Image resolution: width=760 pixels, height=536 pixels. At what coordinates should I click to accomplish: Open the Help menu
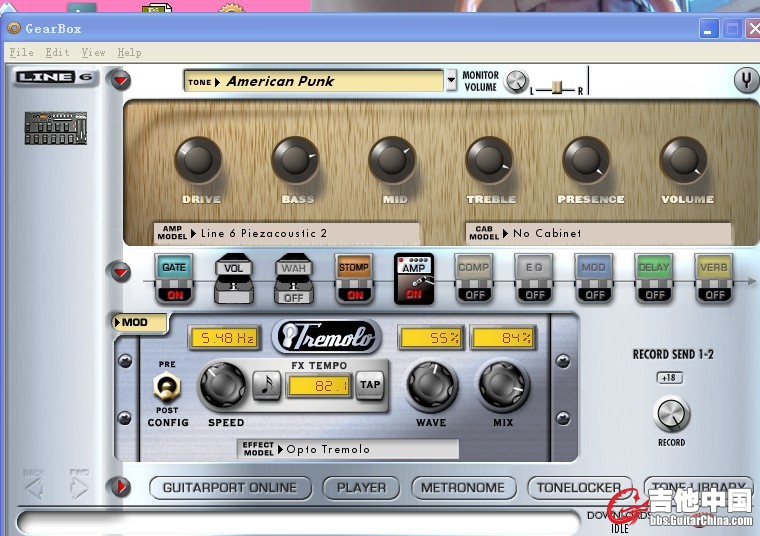(x=129, y=52)
